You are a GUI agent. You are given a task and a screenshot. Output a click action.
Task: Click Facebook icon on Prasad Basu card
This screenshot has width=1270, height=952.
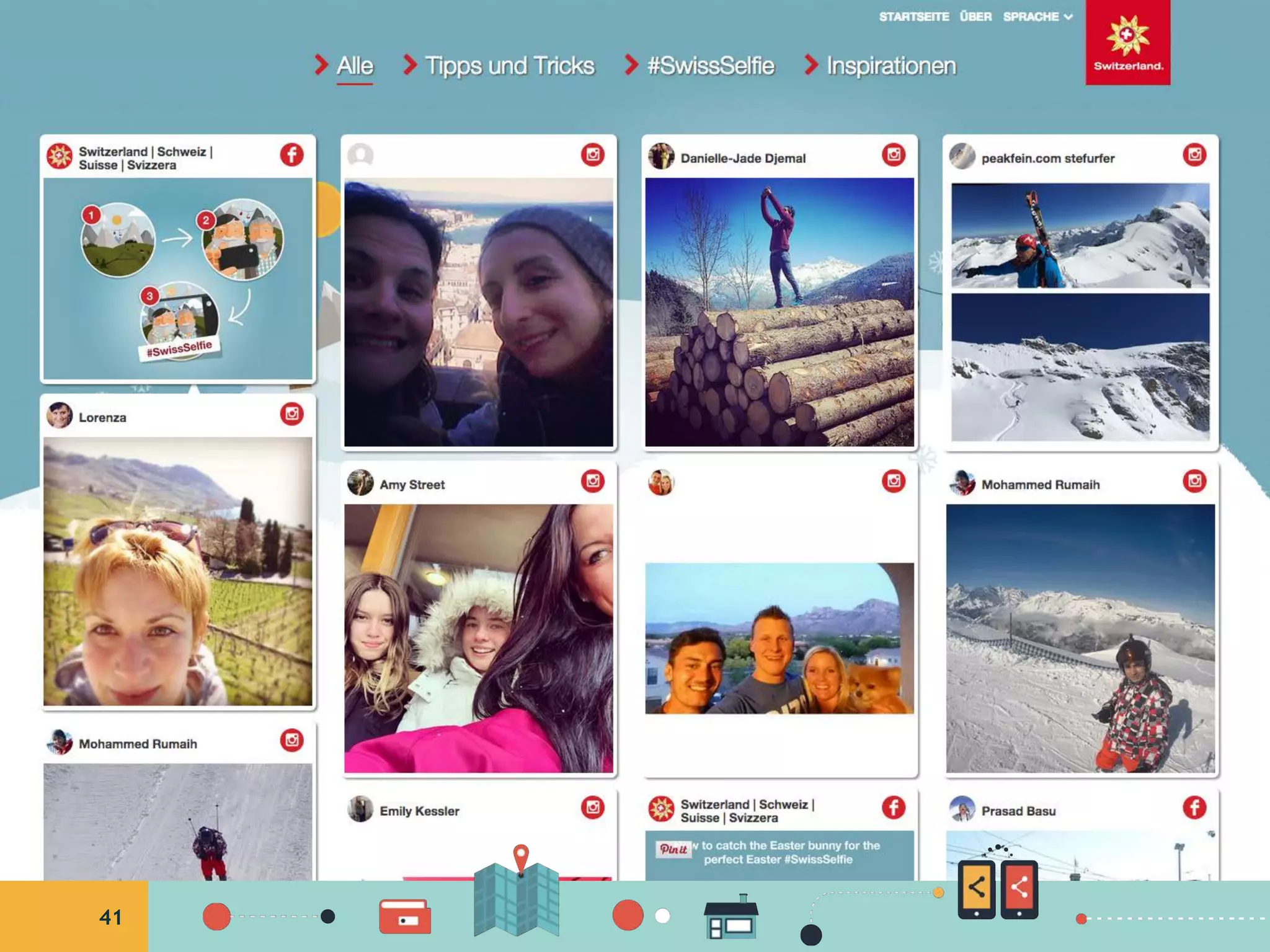pyautogui.click(x=1194, y=807)
